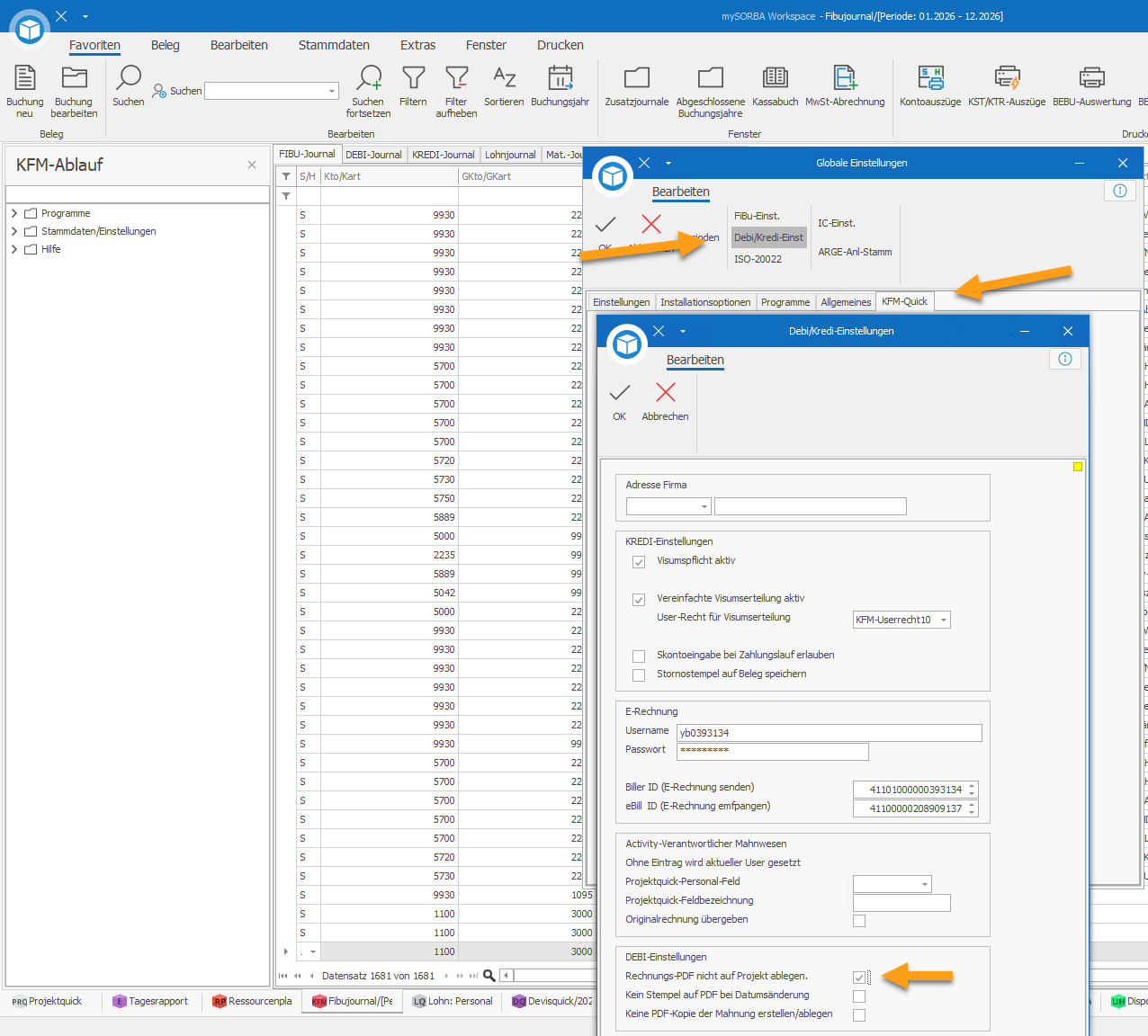The height and width of the screenshot is (1036, 1148).
Task: Click red X icon in Globale Einstellungen ribbon
Action: click(651, 224)
